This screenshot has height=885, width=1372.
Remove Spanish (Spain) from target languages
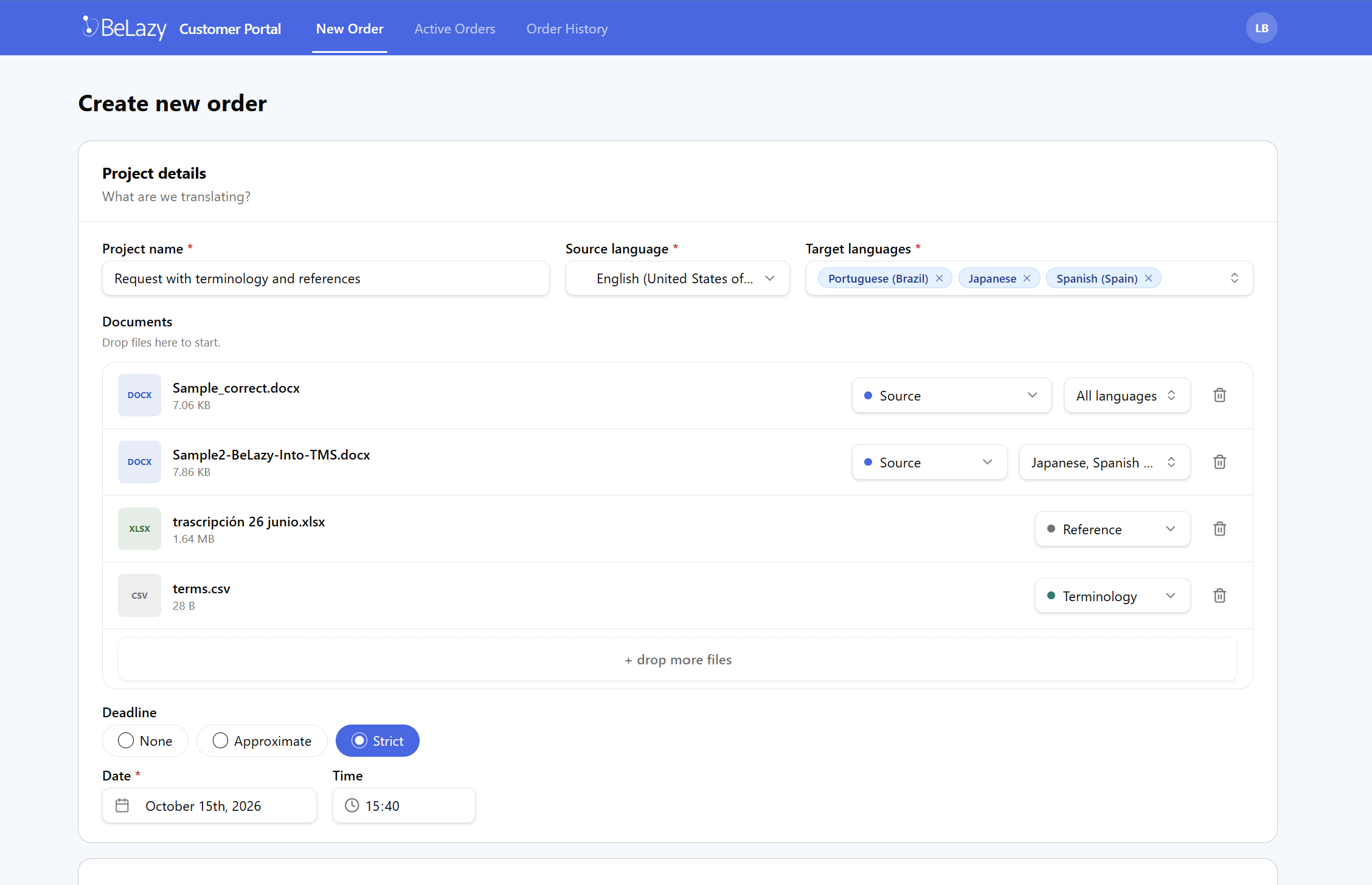(1148, 278)
